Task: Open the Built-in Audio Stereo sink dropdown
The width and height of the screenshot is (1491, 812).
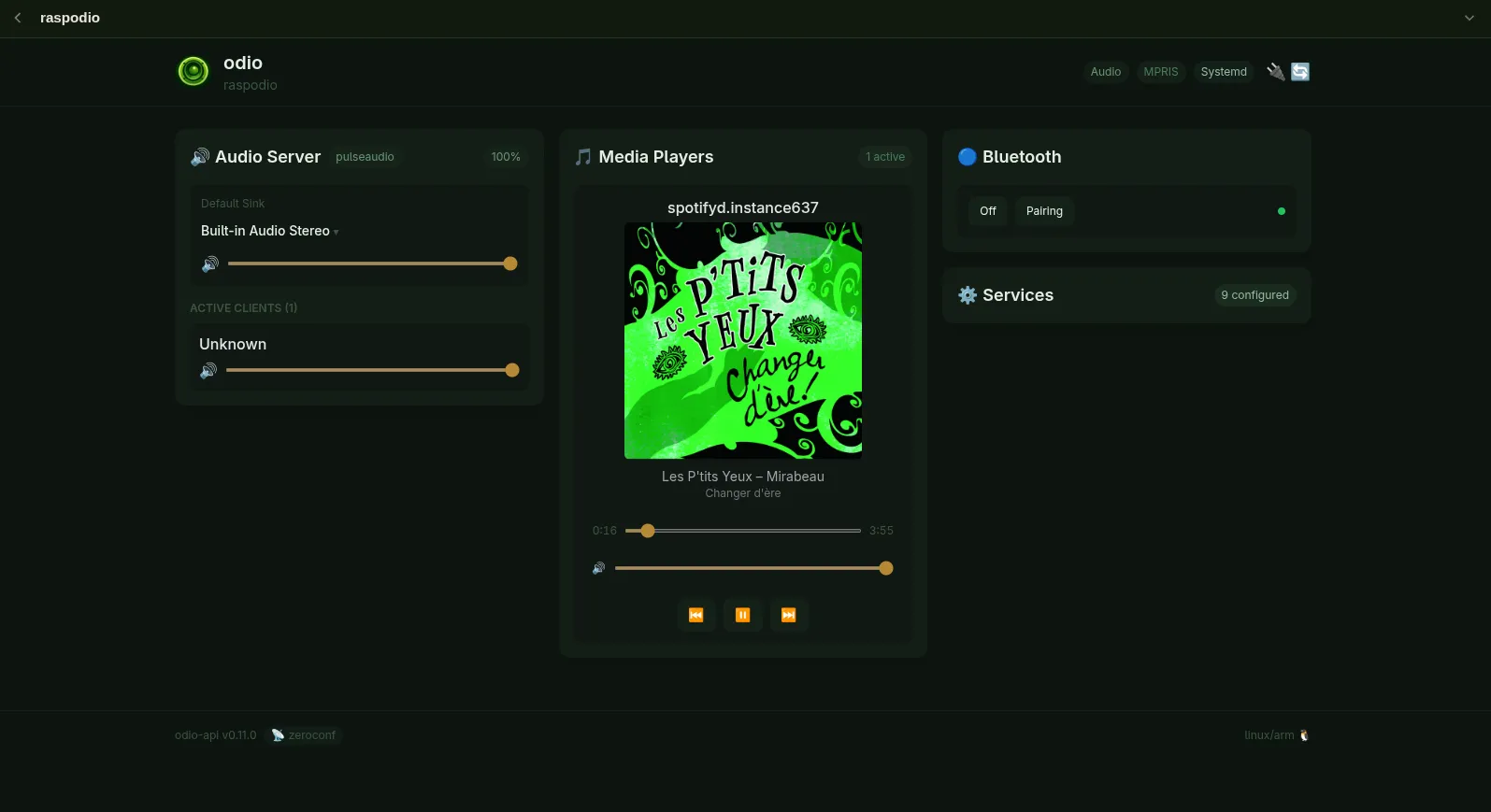Action: coord(270,231)
